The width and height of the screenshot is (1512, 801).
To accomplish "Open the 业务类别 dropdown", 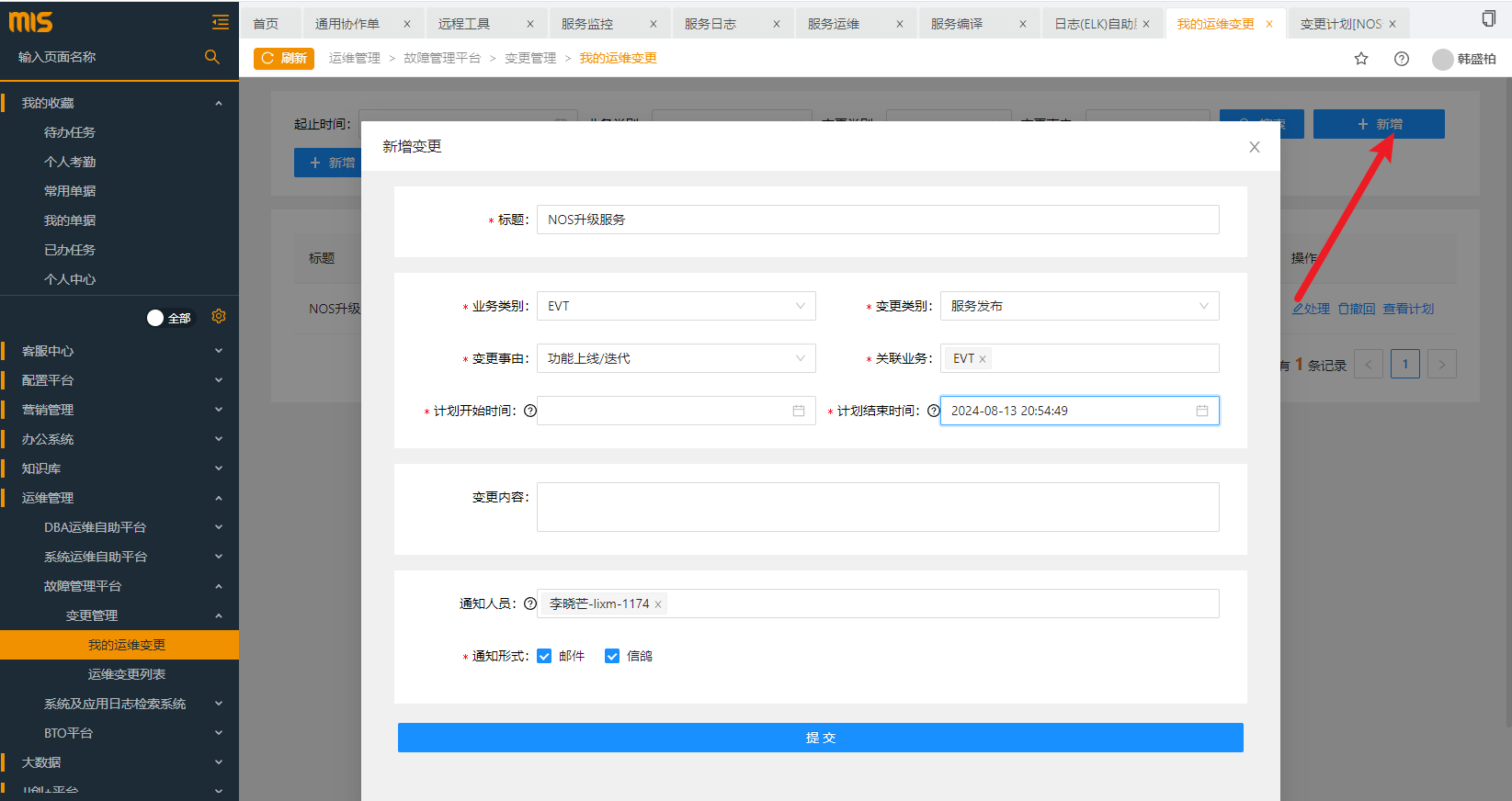I will click(x=676, y=306).
